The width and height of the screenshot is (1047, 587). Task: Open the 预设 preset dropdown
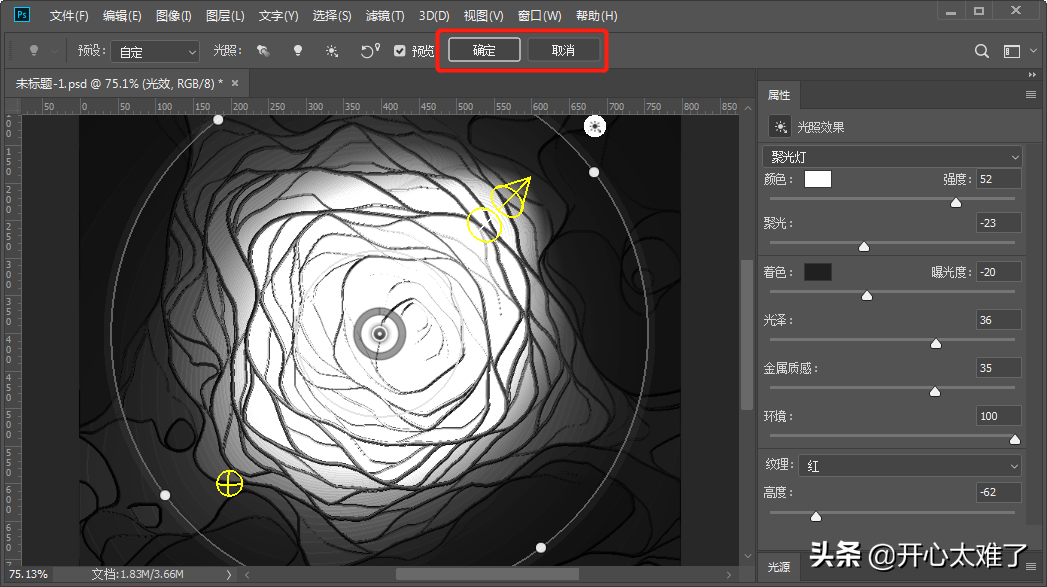tap(154, 51)
